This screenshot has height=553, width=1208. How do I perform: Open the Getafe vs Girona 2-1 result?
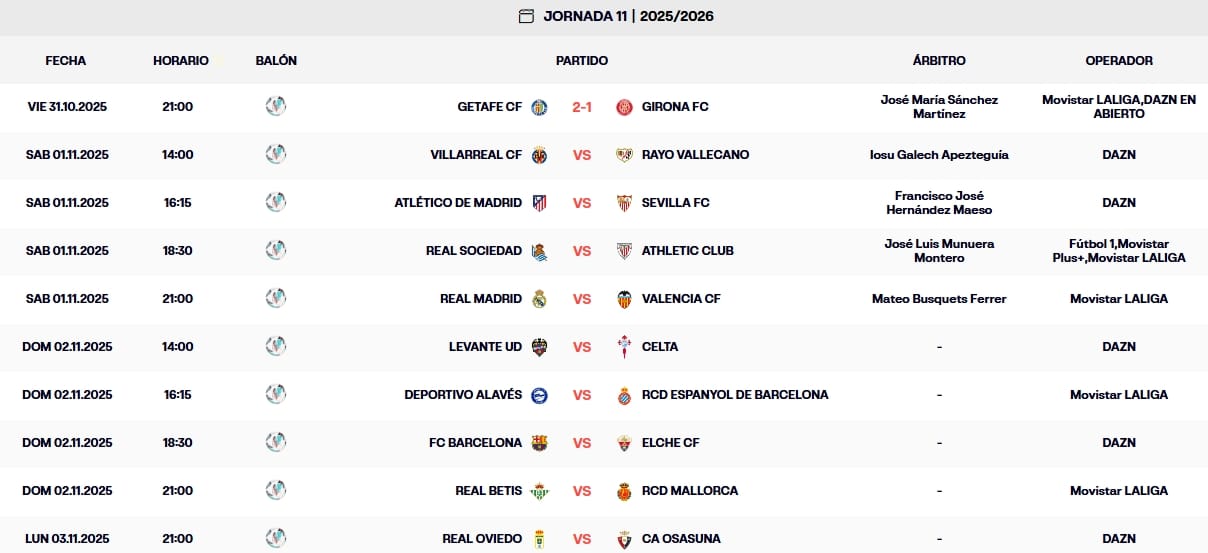pyautogui.click(x=582, y=107)
